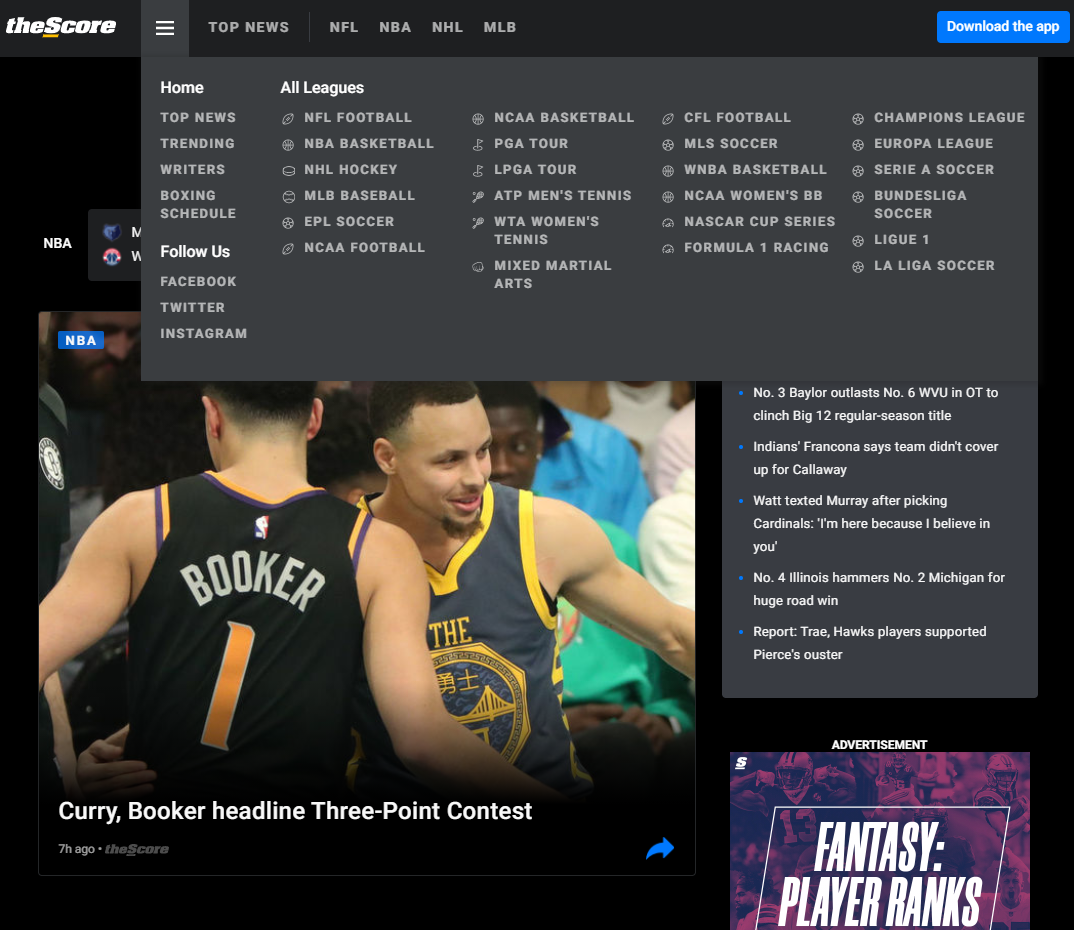Viewport: 1074px width, 930px height.
Task: Click the helmet icon beside Formula 1 Racing
Action: [x=668, y=249]
